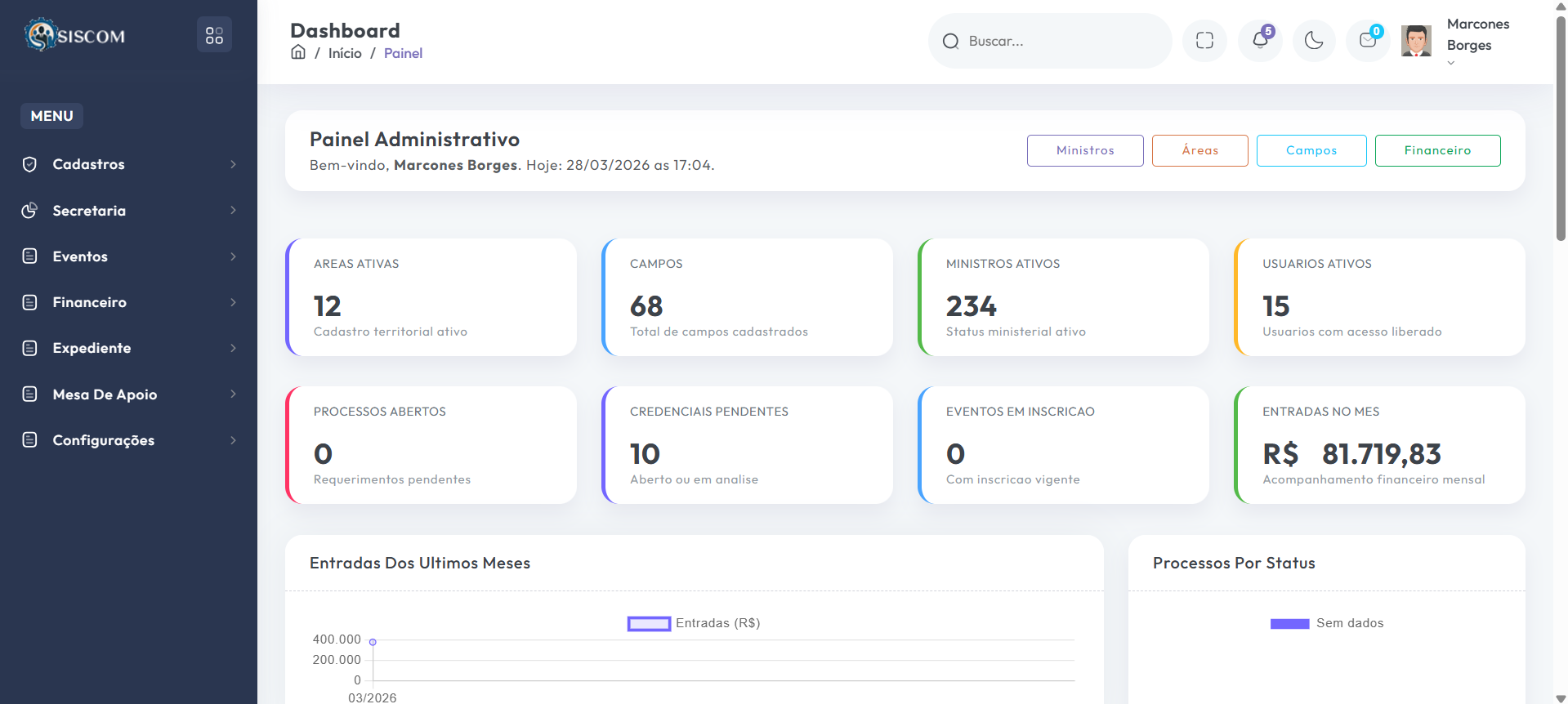Click the Secretaria pie chart icon
Screen dimensions: 1568x704
(x=29, y=210)
